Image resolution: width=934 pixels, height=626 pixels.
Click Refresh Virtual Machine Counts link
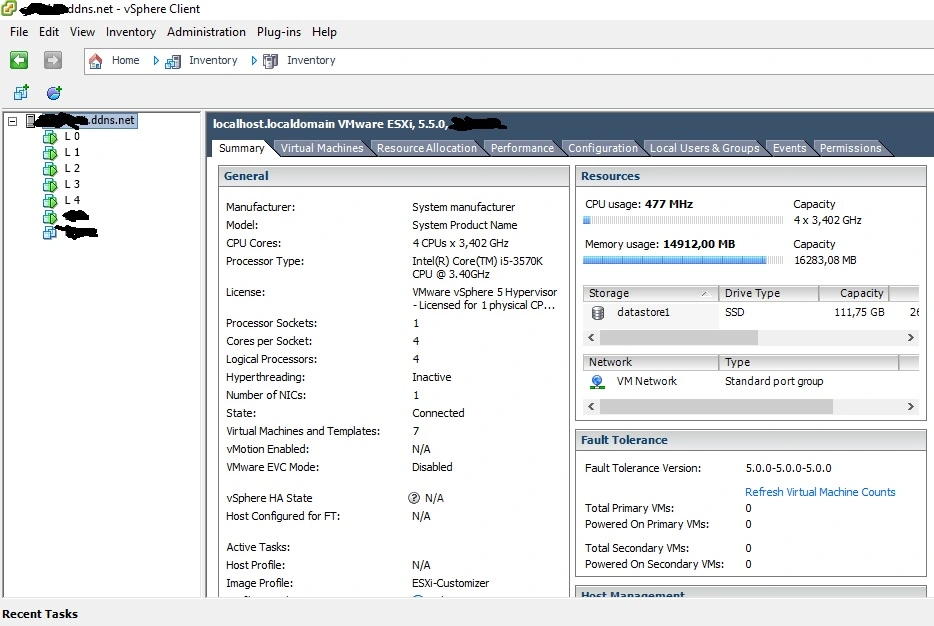point(820,492)
